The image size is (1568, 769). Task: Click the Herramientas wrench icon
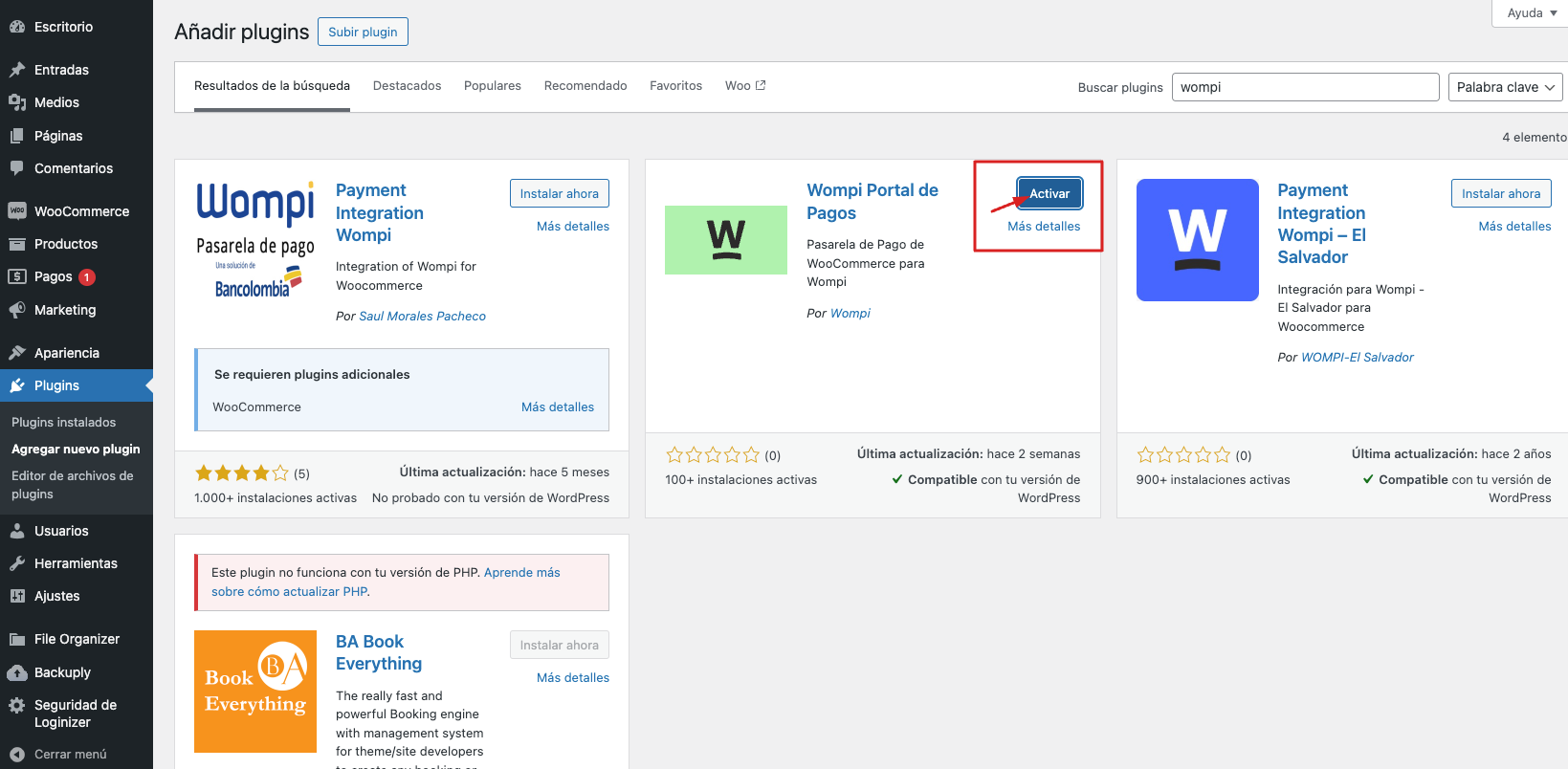pos(16,563)
